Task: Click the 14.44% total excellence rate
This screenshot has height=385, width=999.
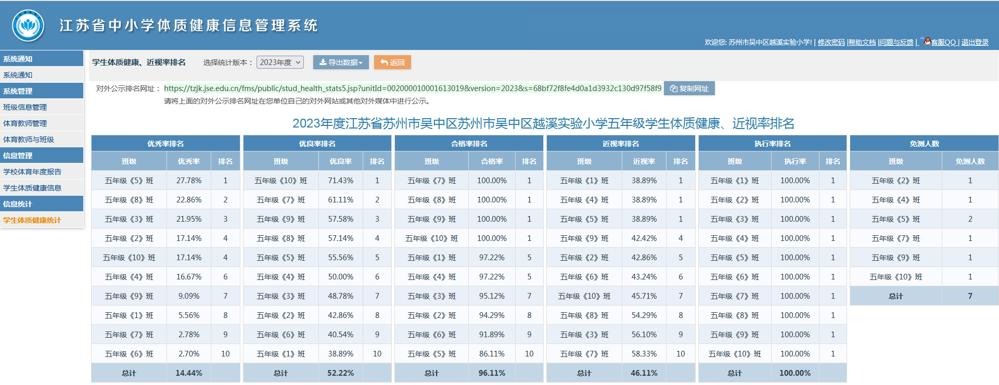Action: coord(189,373)
